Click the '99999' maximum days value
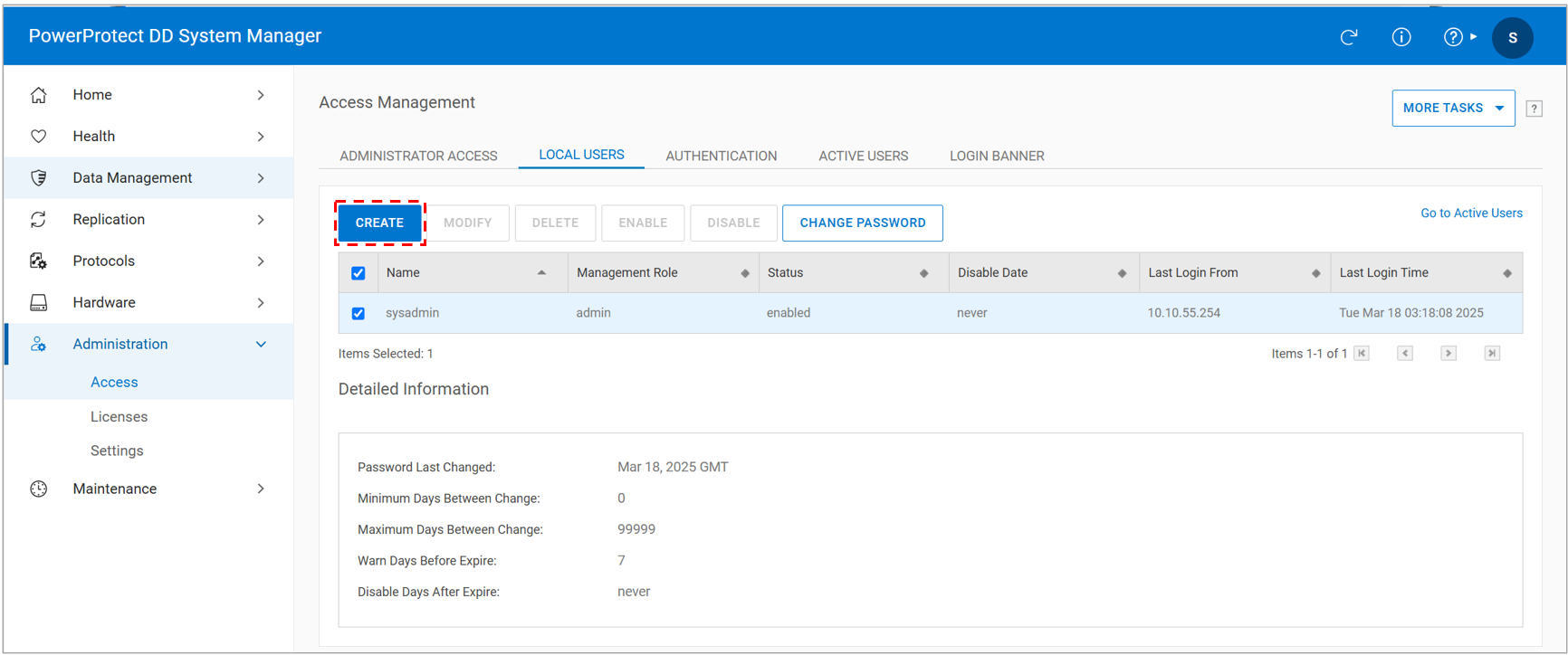1568x655 pixels. (x=636, y=529)
